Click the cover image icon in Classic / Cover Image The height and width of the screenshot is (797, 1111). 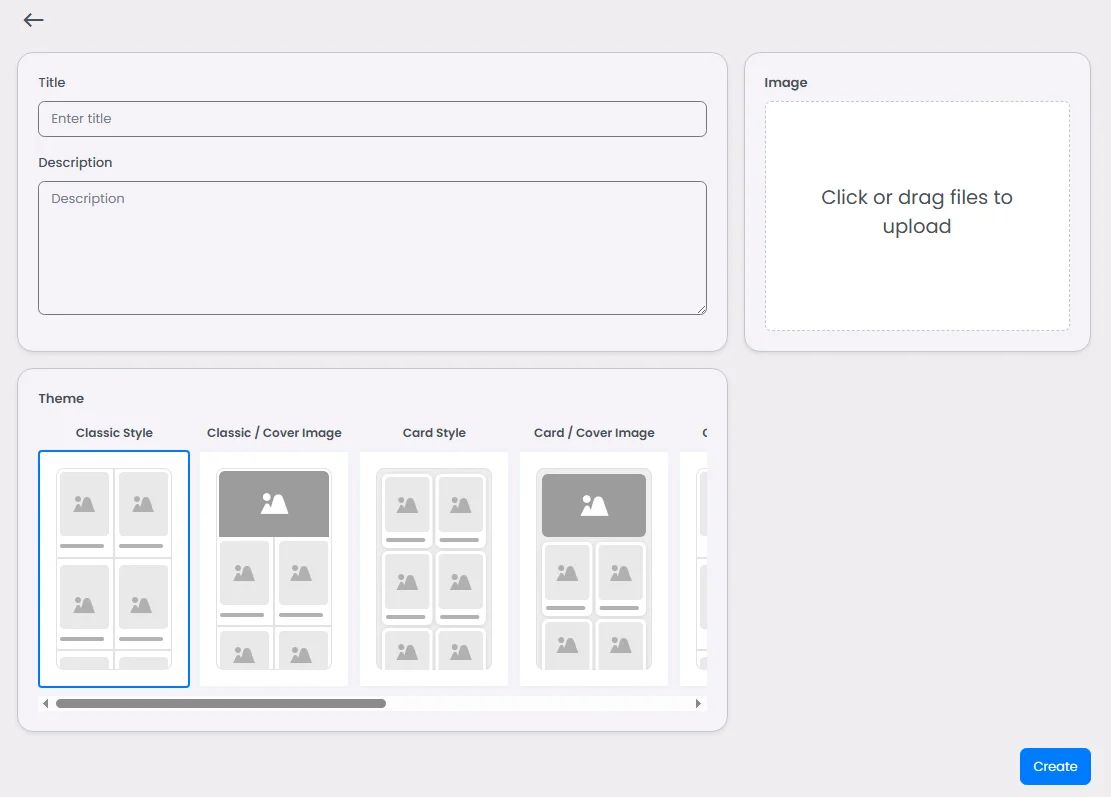click(274, 504)
